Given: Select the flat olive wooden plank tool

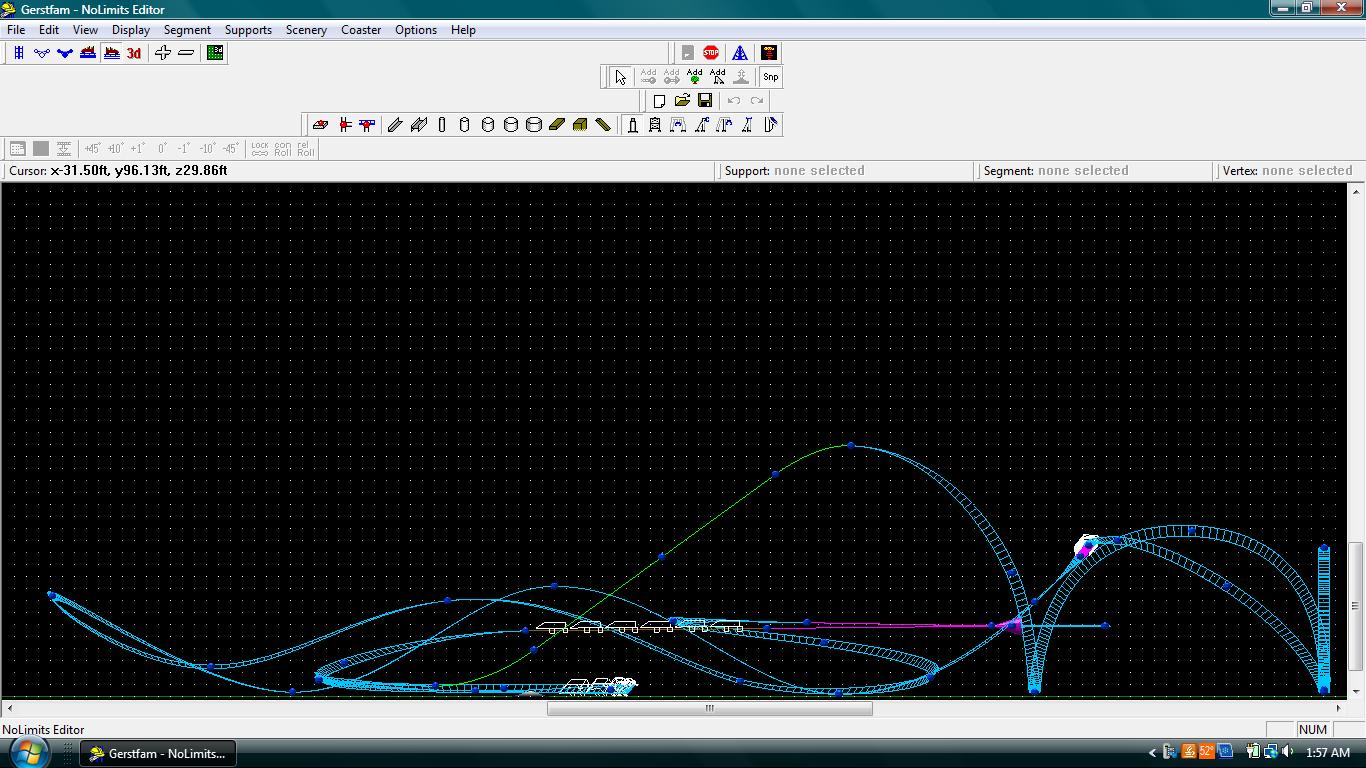Looking at the screenshot, I should click(557, 125).
